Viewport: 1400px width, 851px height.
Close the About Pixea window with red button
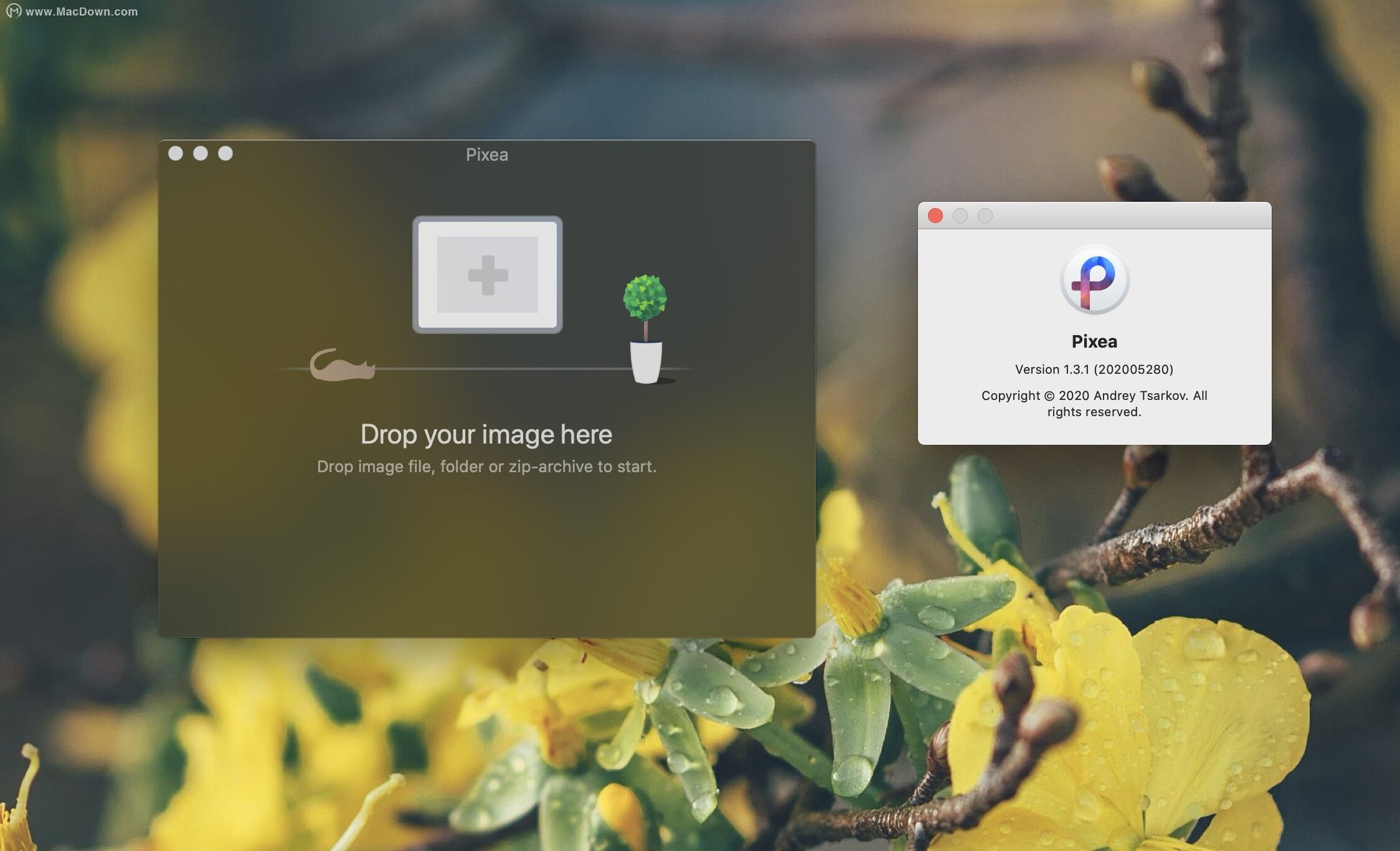(935, 216)
